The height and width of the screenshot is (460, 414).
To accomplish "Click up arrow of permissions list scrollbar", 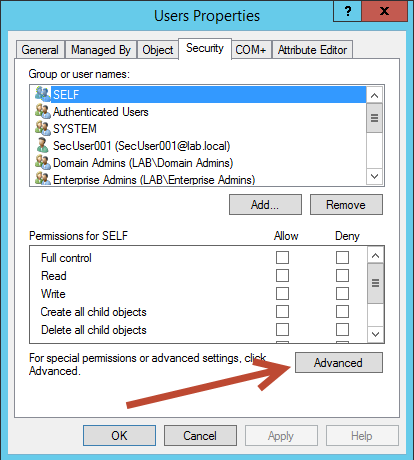I will 375,255.
